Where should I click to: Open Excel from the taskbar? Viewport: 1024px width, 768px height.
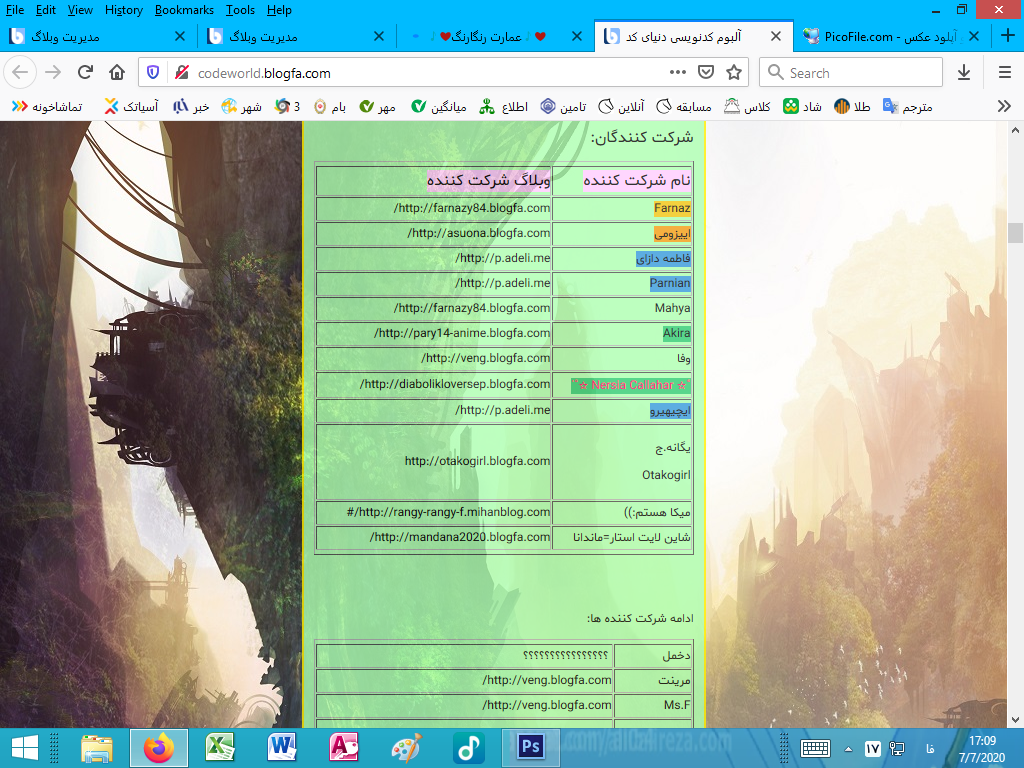(x=220, y=747)
